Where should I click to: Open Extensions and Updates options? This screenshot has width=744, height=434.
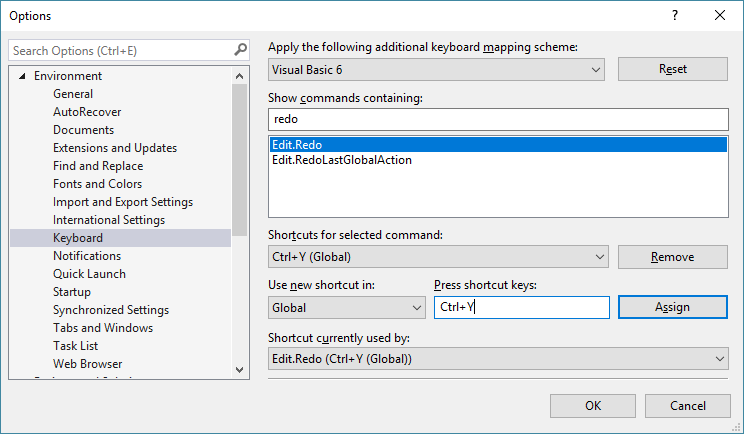pyautogui.click(x=115, y=148)
